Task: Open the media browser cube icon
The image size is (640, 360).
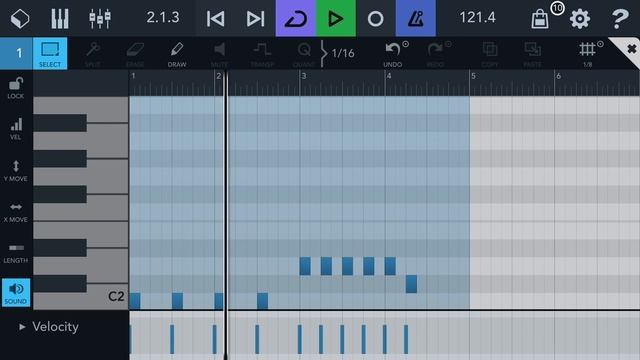Action: click(x=20, y=18)
